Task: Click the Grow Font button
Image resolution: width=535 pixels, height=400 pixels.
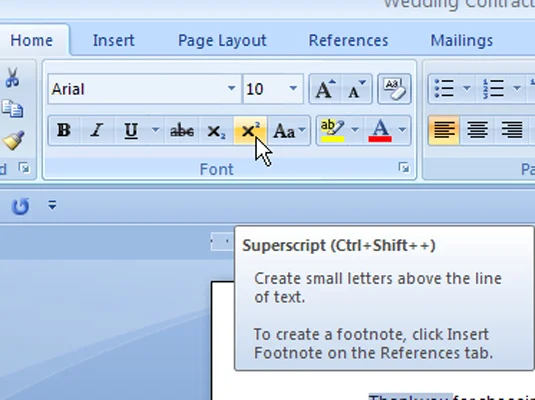Action: pyautogui.click(x=325, y=89)
